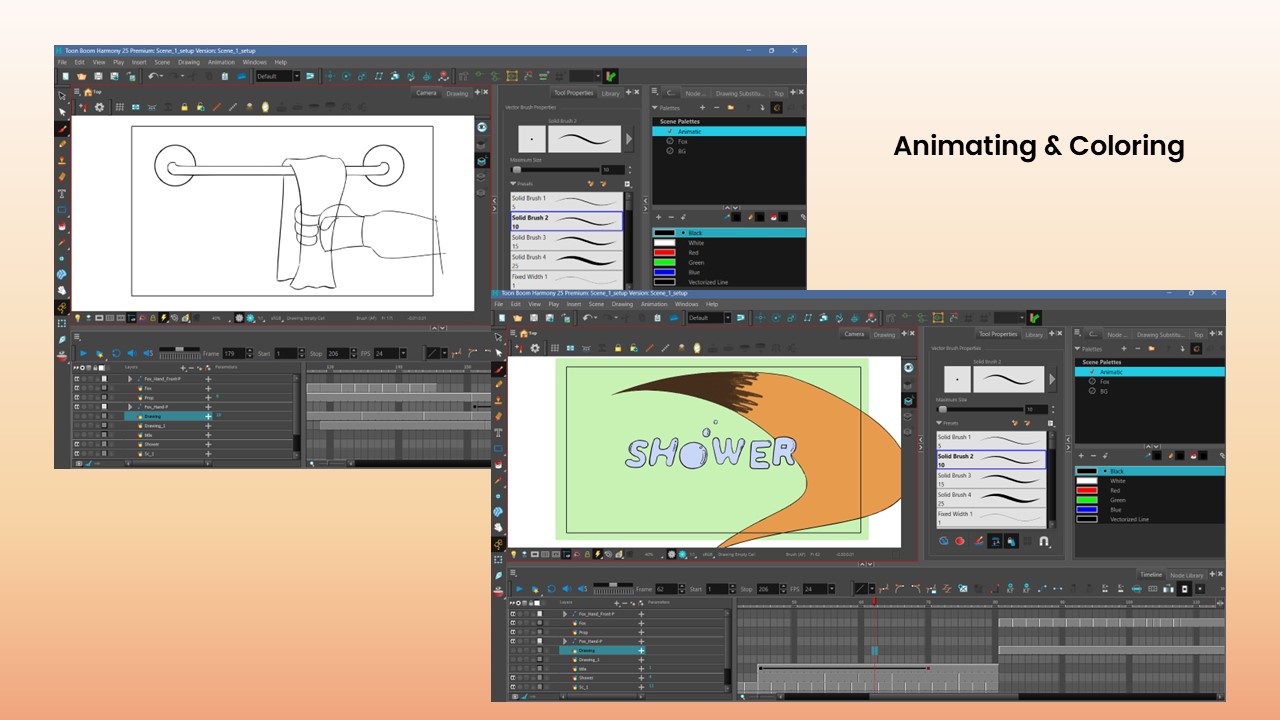Pick the Blue colour swatch in towel sketch window
The image size is (1280, 720).
pyautogui.click(x=665, y=272)
